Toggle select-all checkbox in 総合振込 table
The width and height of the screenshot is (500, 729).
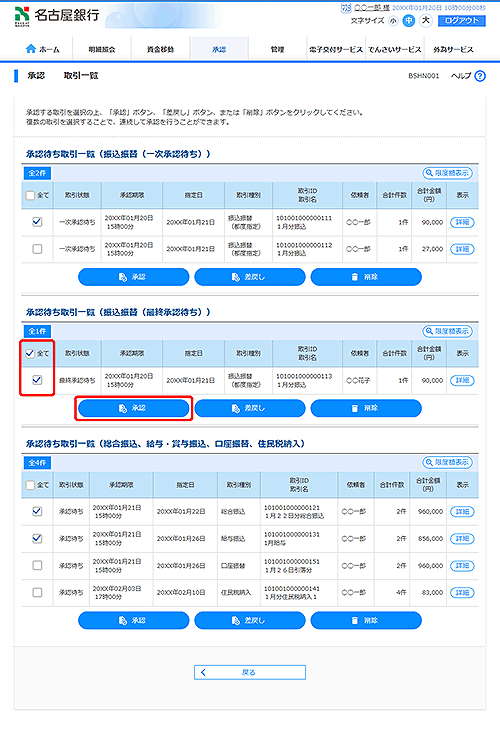click(30, 485)
